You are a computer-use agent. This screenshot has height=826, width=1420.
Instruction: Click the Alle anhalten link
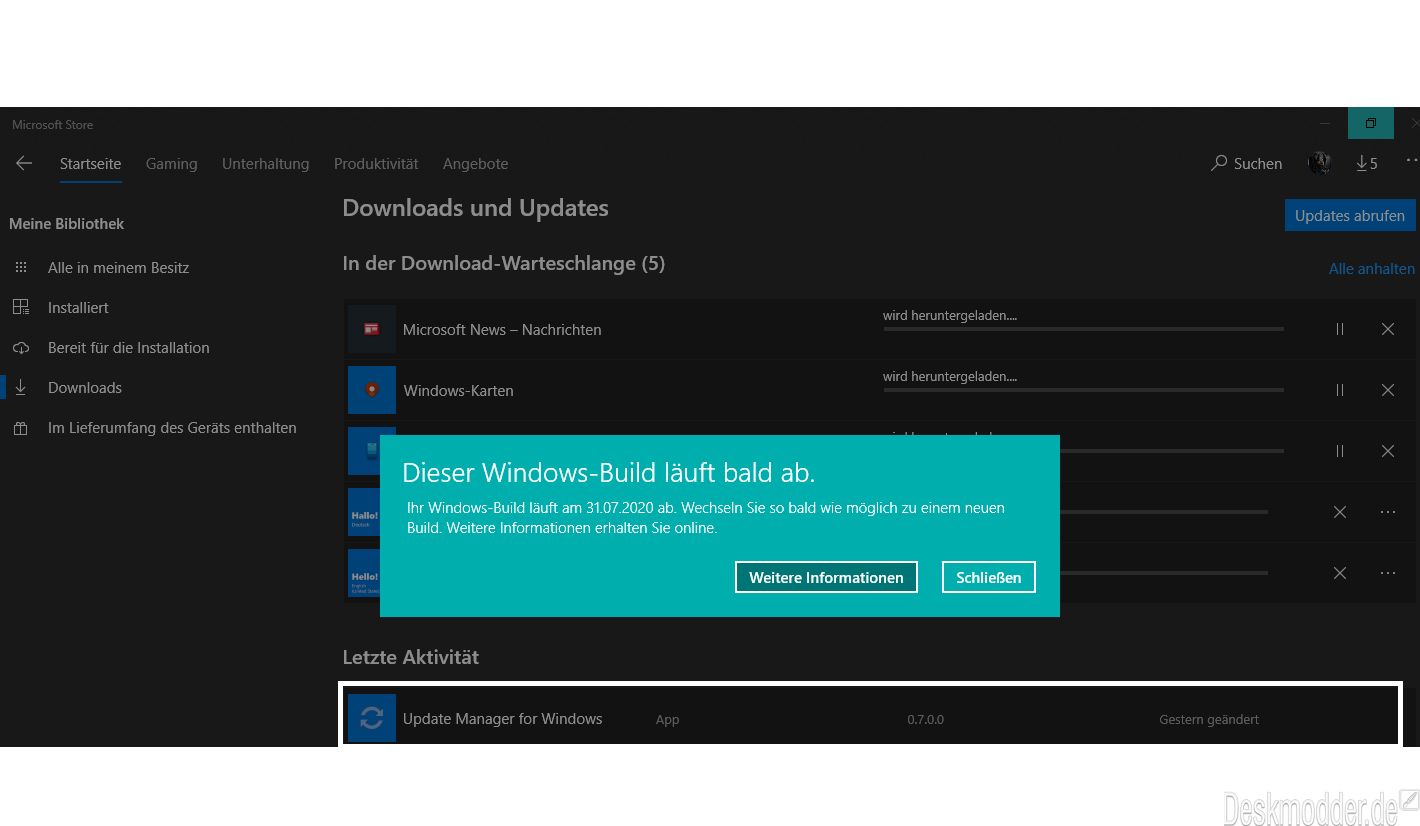point(1371,268)
